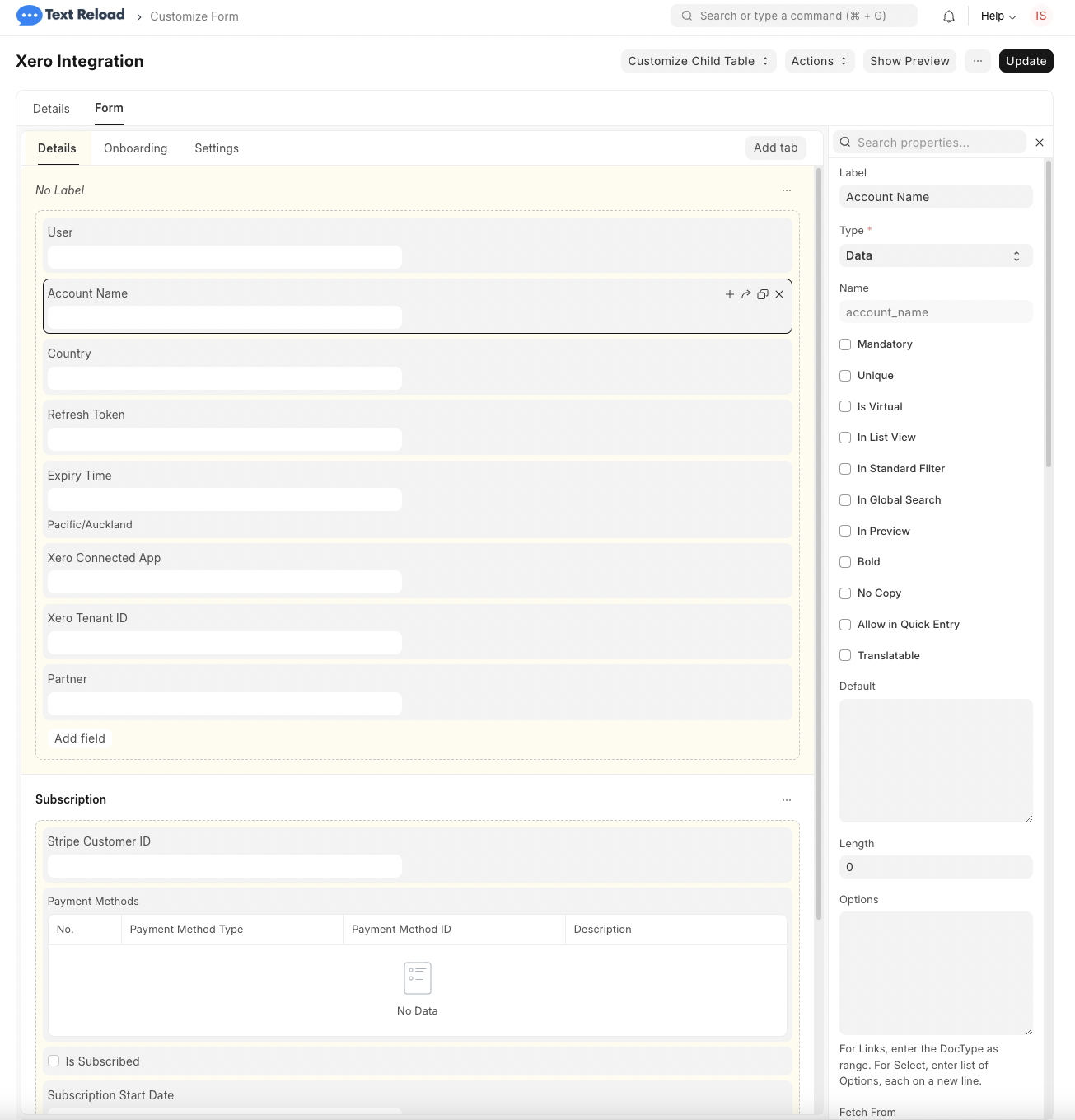The image size is (1075, 1120).
Task: Click the plus icon on Account Name field
Action: (729, 294)
